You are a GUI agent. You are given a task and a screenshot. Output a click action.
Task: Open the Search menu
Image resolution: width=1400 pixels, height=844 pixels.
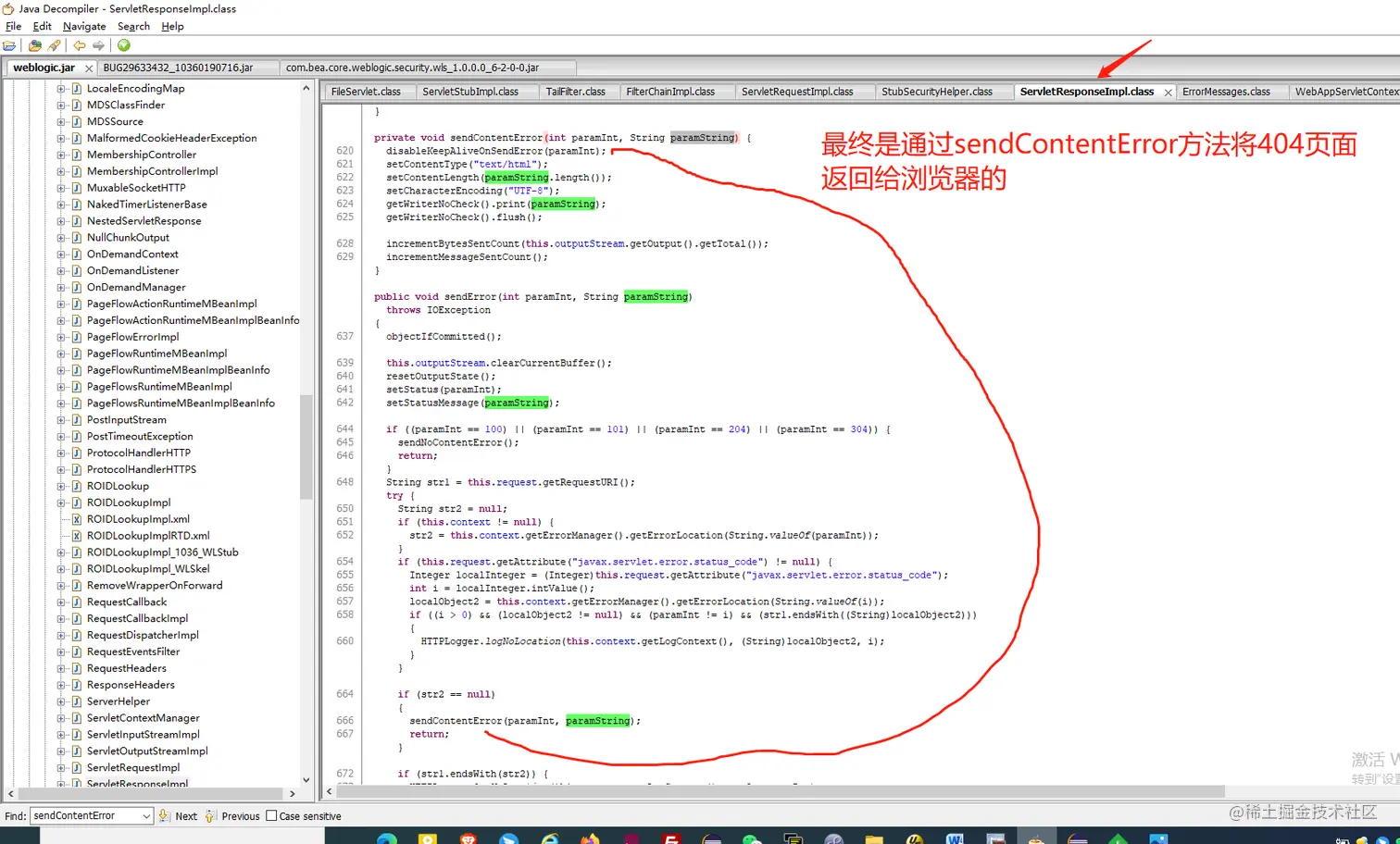coord(133,27)
